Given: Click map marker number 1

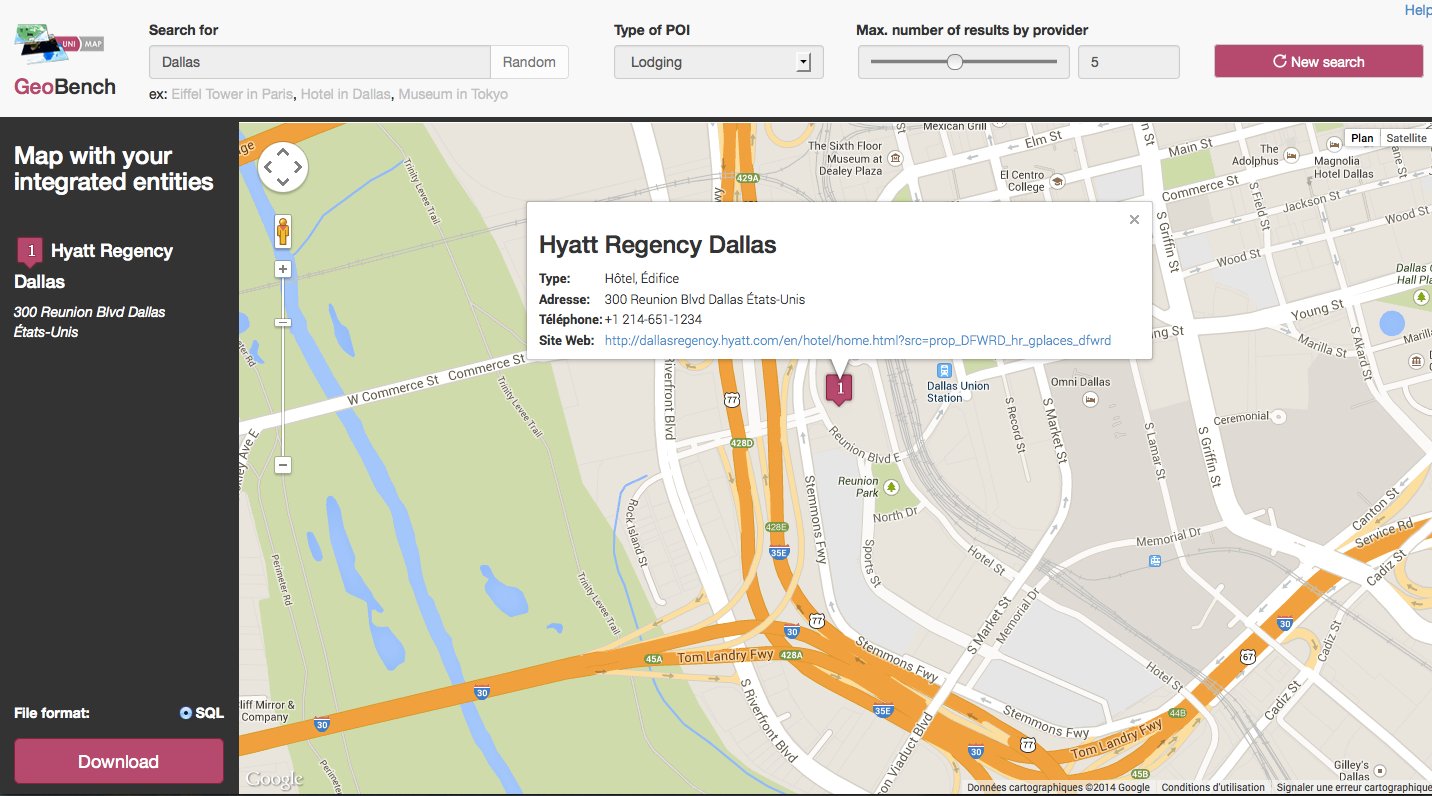Looking at the screenshot, I should (x=839, y=388).
